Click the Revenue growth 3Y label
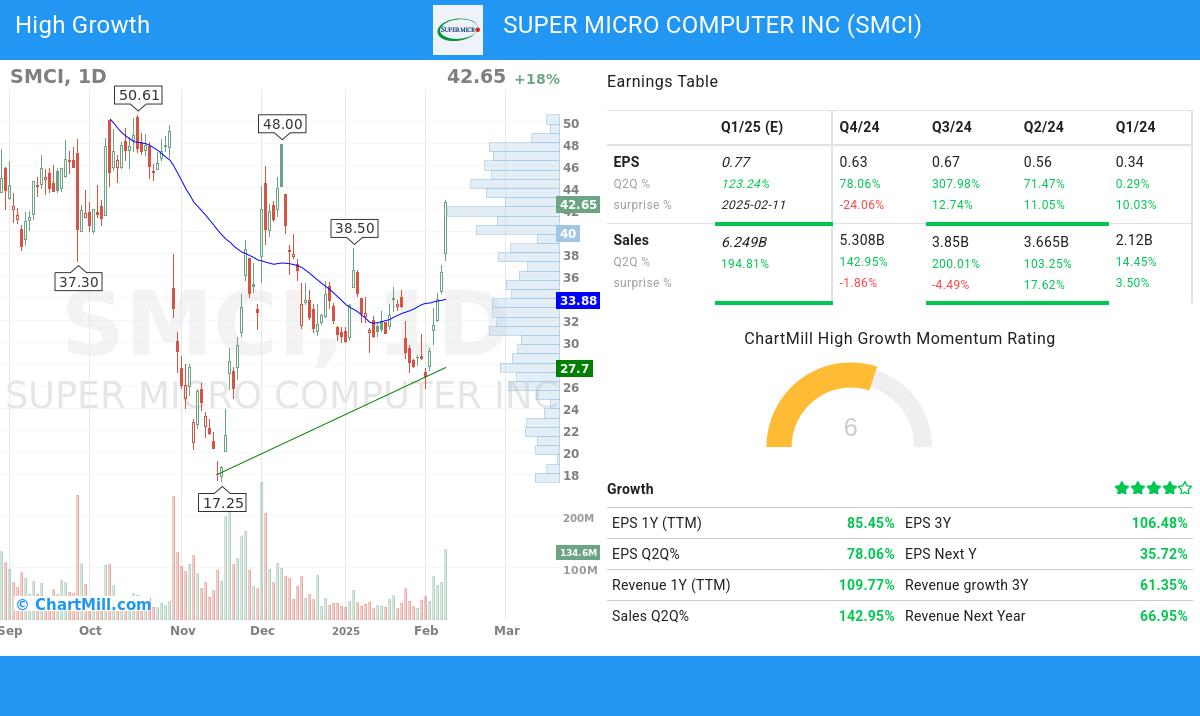 coord(967,585)
